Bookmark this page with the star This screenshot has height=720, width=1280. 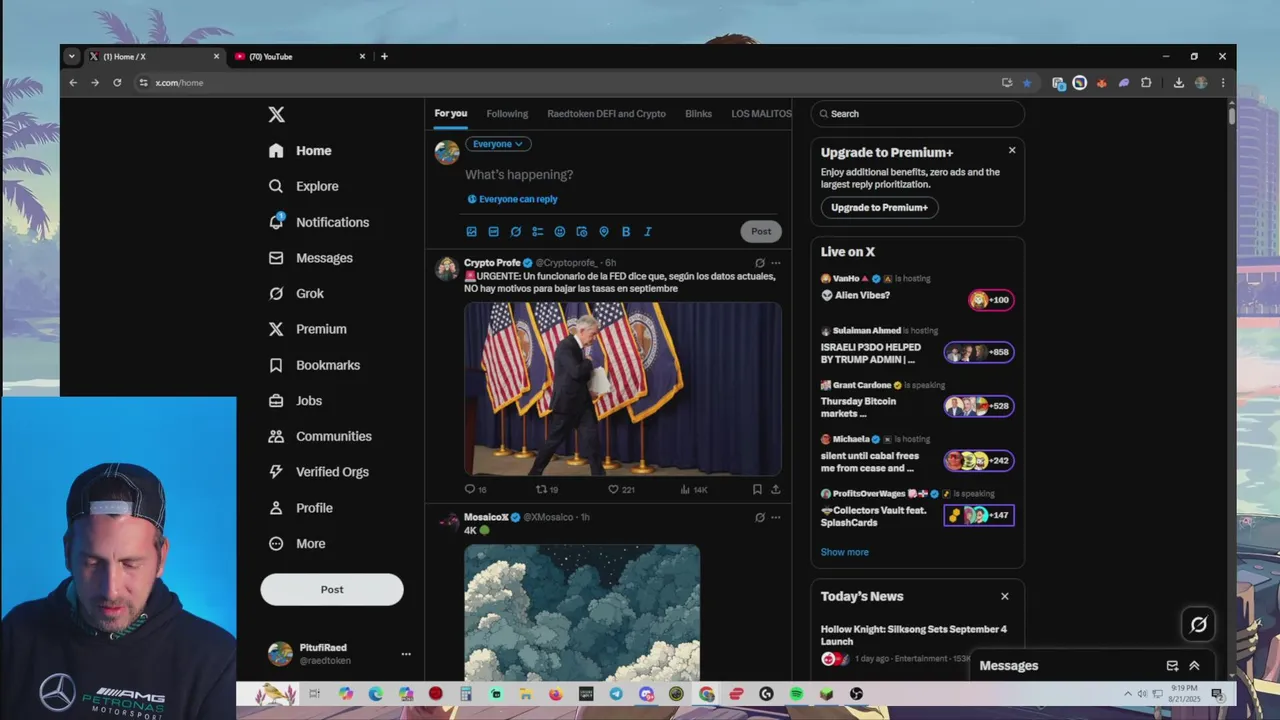tap(1027, 83)
